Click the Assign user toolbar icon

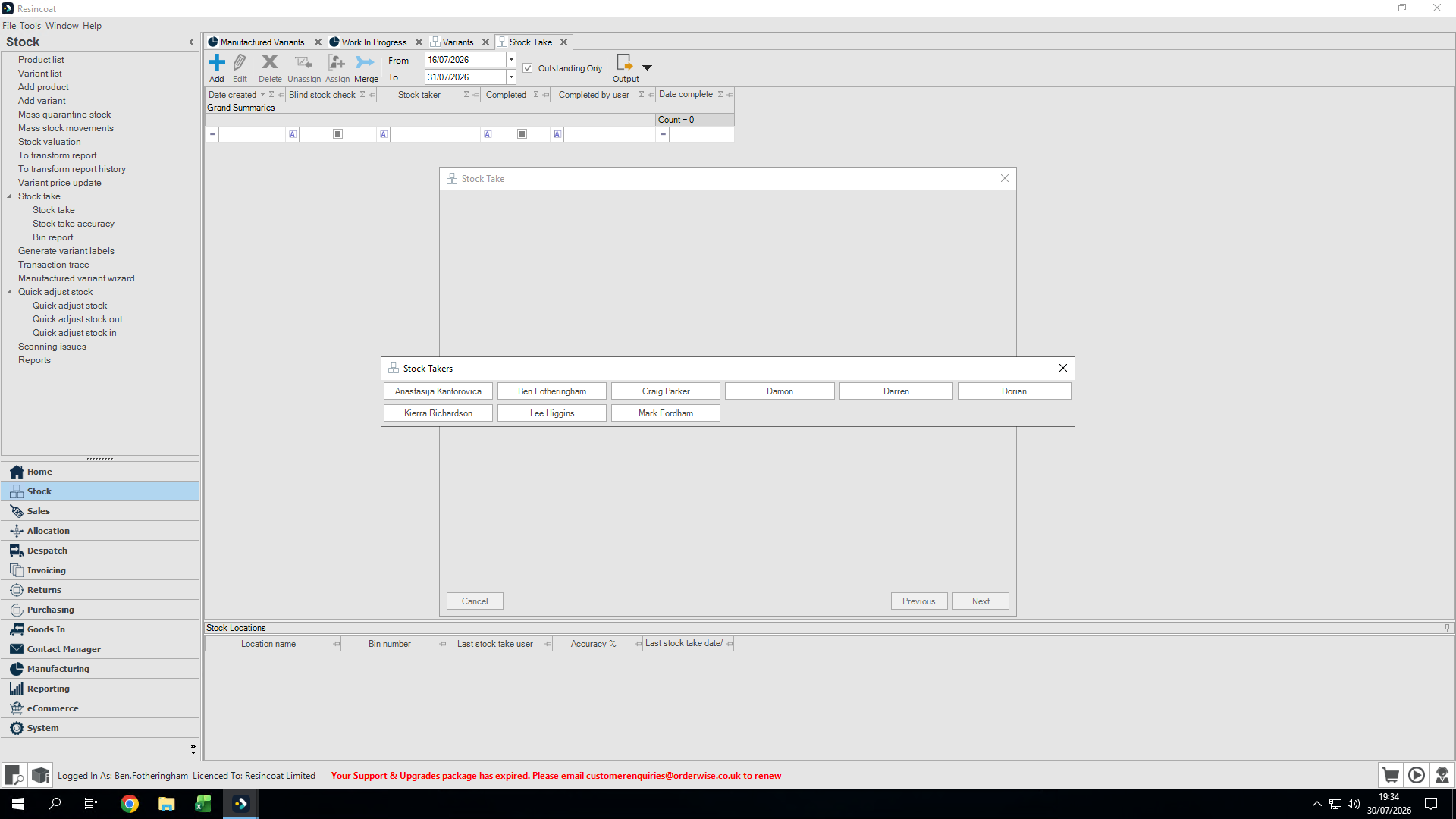click(337, 62)
